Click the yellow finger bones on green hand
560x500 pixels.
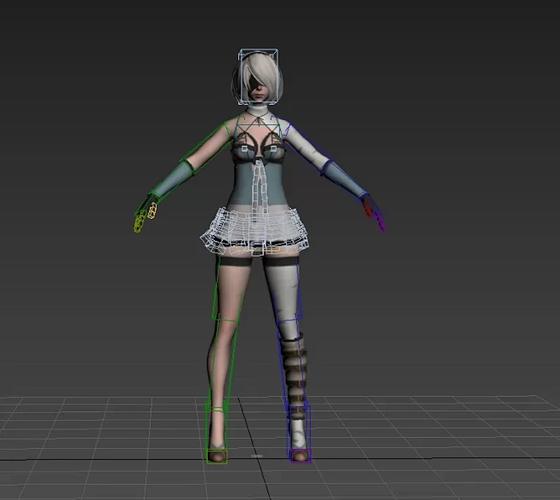pyautogui.click(x=145, y=216)
